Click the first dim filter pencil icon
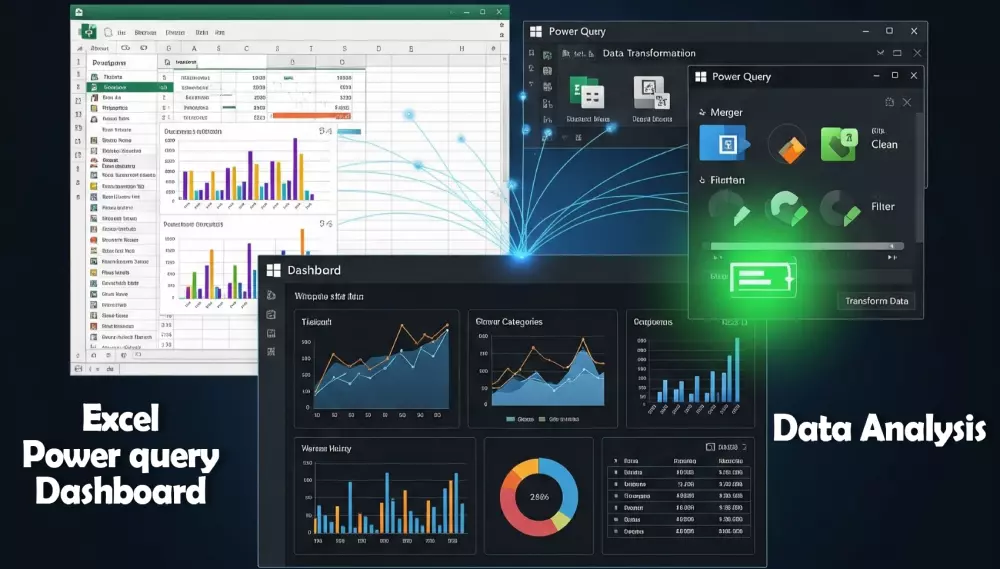1000x569 pixels. [730, 209]
